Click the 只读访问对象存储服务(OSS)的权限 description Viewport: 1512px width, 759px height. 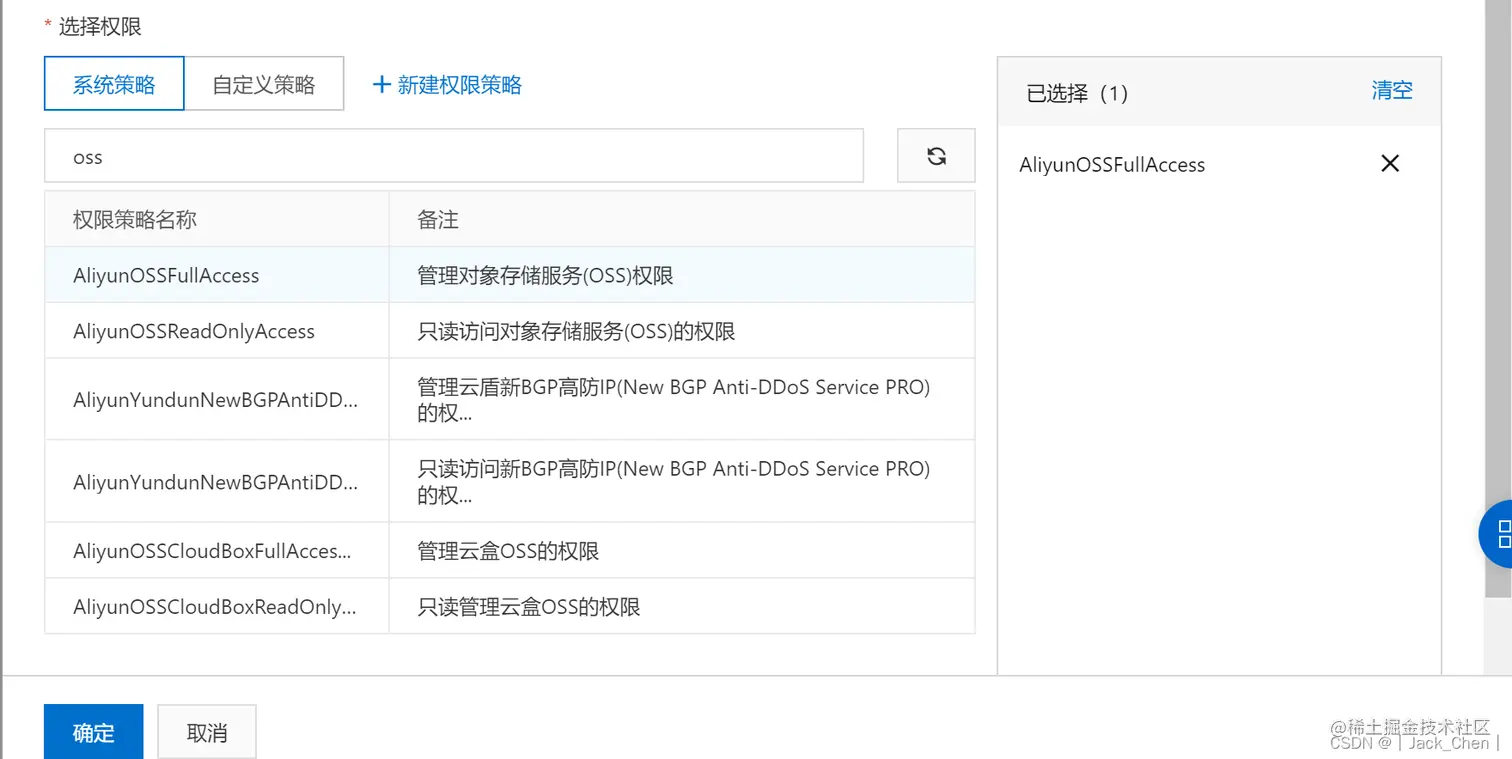click(x=577, y=331)
